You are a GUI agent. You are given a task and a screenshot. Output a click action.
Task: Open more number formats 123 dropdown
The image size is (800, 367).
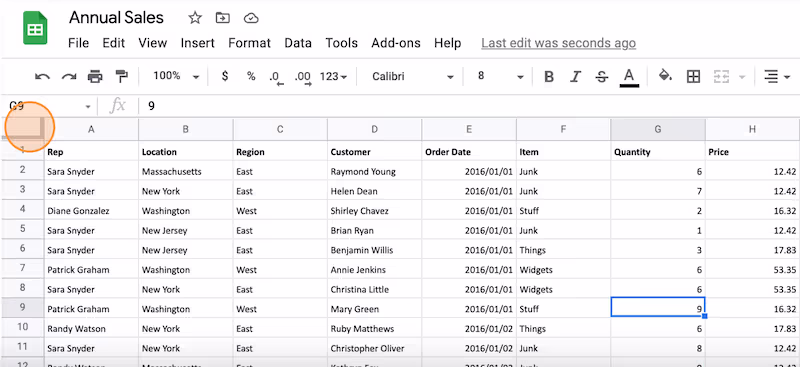point(333,76)
